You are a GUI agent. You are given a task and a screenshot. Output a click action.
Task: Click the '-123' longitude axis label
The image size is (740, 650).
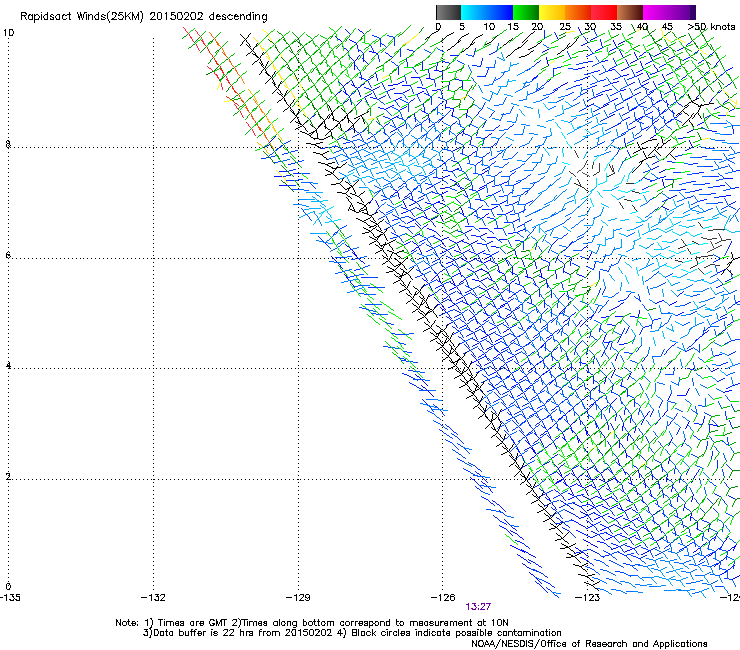588,598
